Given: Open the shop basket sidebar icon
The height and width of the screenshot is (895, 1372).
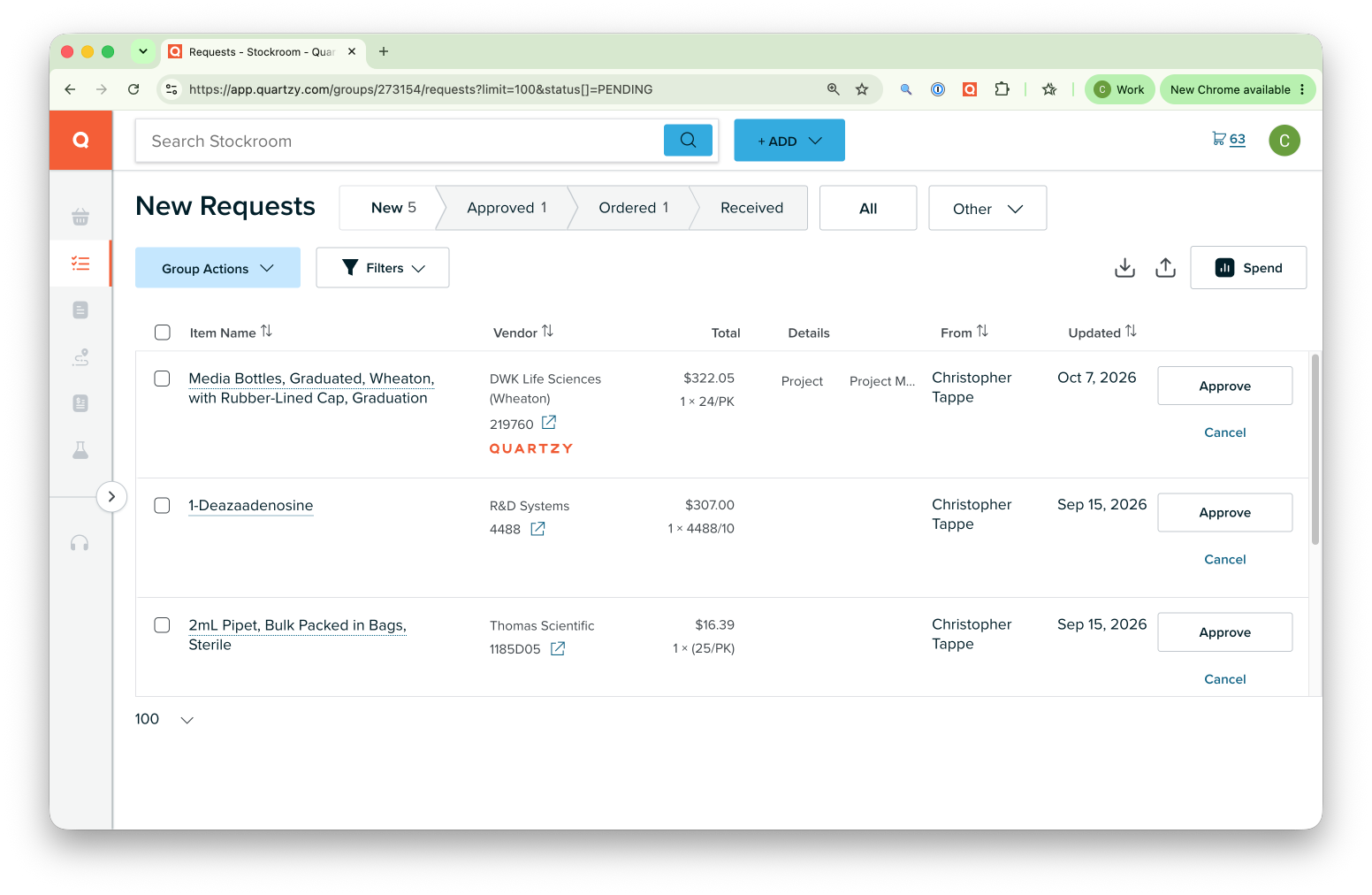Looking at the screenshot, I should click(x=80, y=216).
